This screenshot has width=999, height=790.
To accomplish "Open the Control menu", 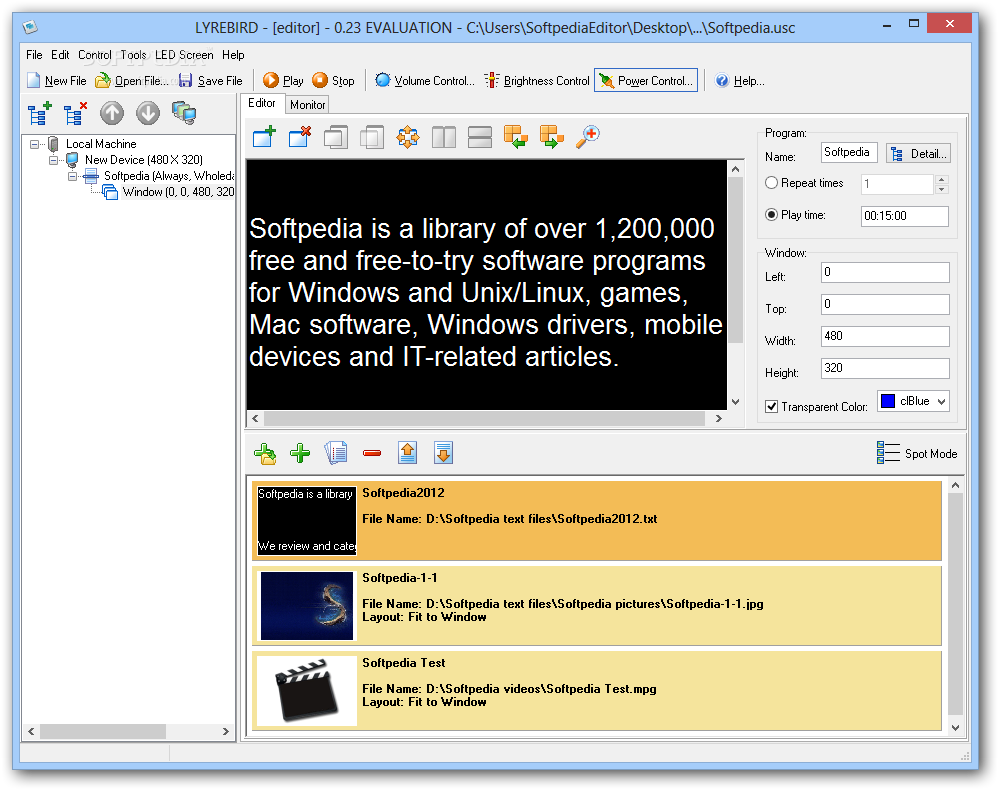I will (95, 55).
